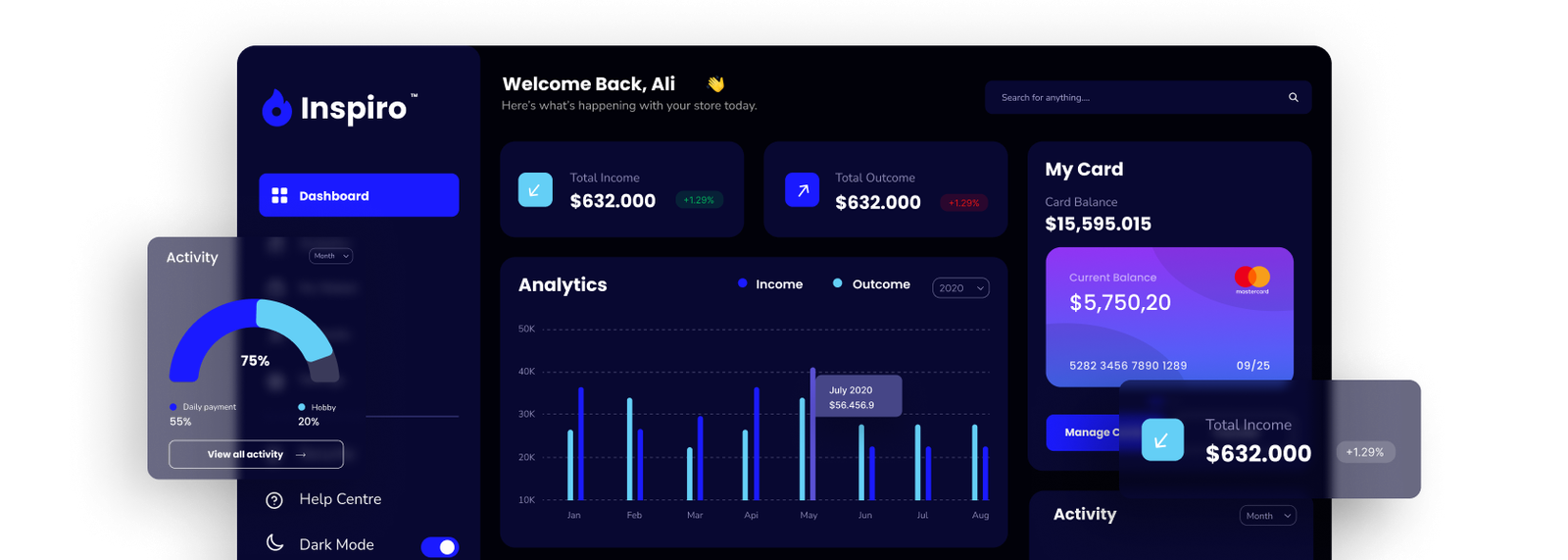Click the Mastercard logo on the card

click(1251, 280)
